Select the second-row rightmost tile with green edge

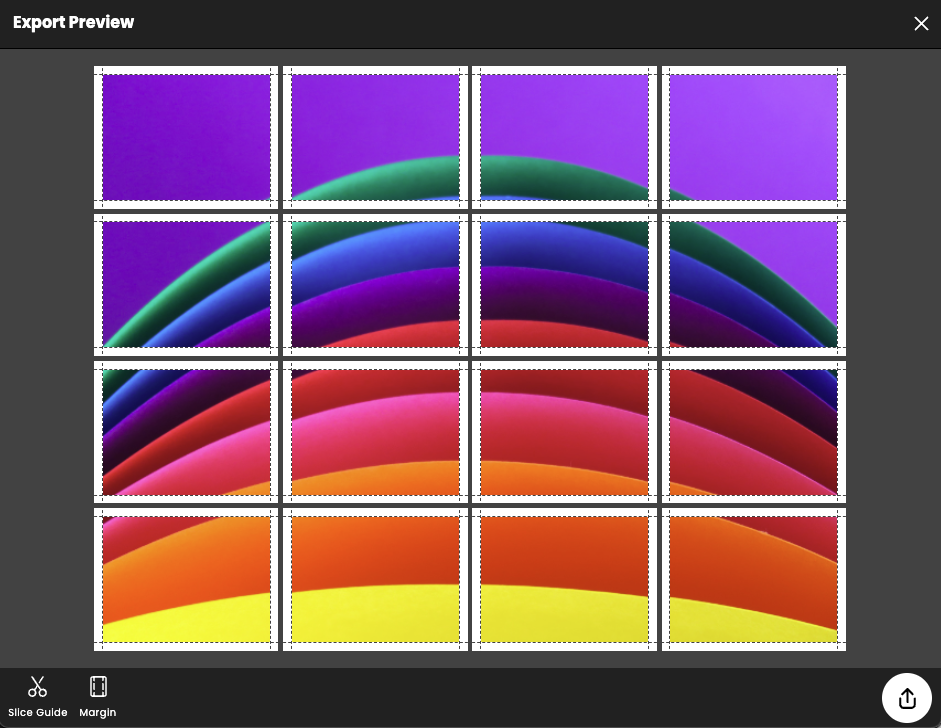[753, 283]
